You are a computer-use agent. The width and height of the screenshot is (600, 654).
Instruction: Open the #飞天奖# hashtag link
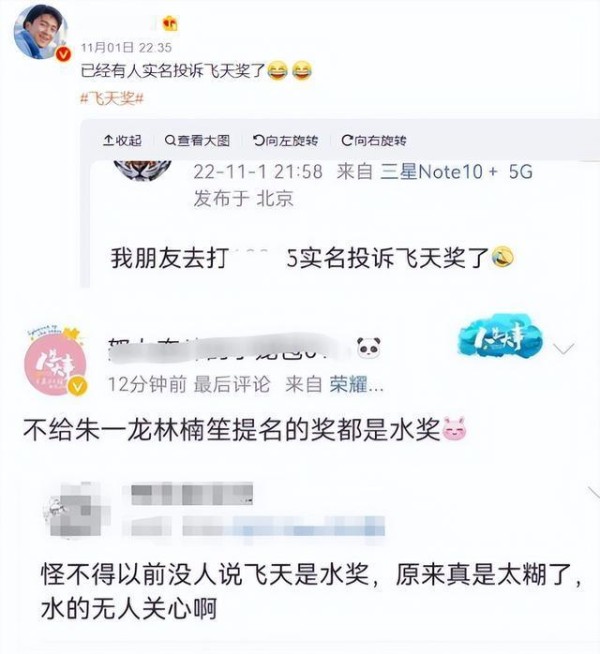tap(112, 99)
